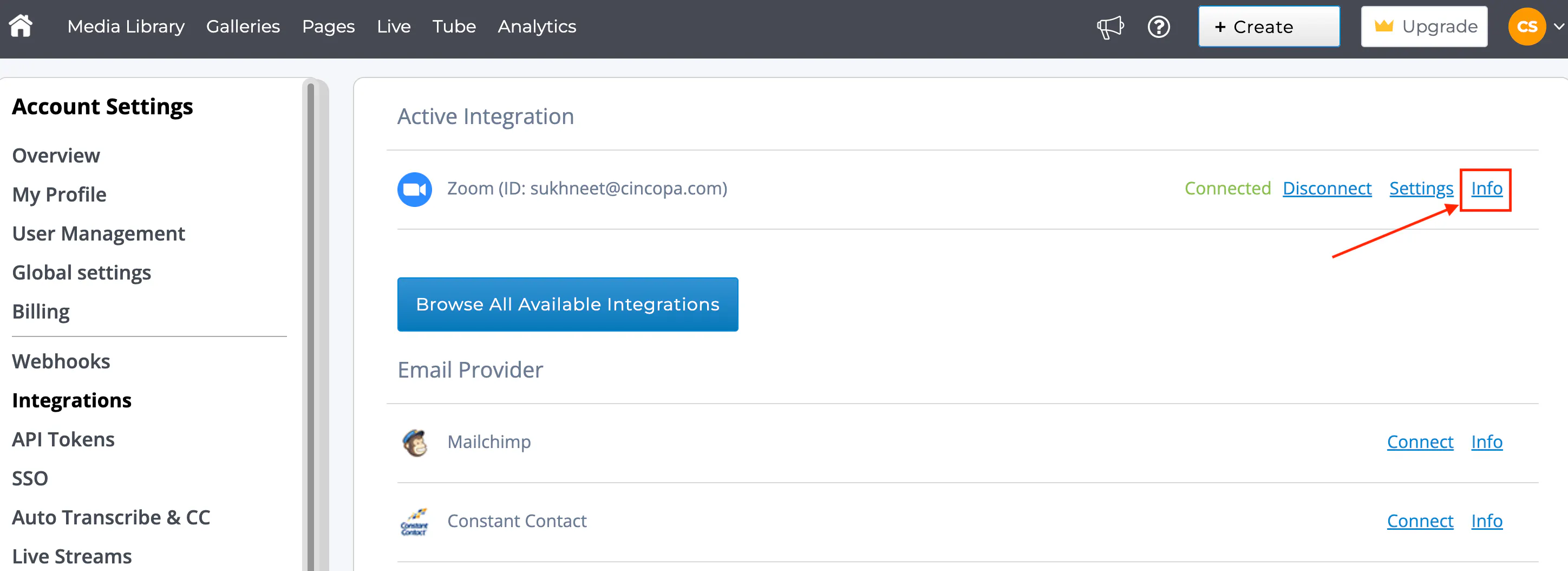This screenshot has width=1568, height=571.
Task: Open the Media Library menu
Action: (126, 26)
